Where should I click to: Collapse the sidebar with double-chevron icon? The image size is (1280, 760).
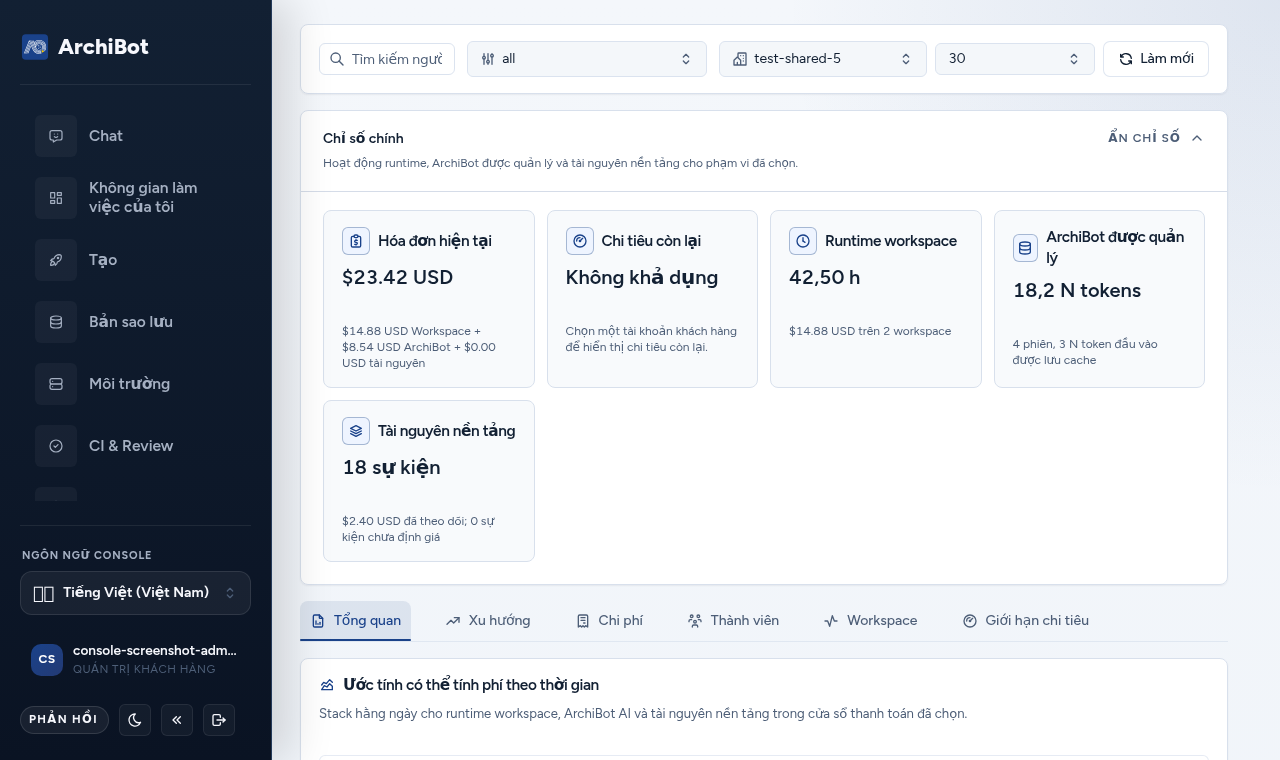click(177, 720)
